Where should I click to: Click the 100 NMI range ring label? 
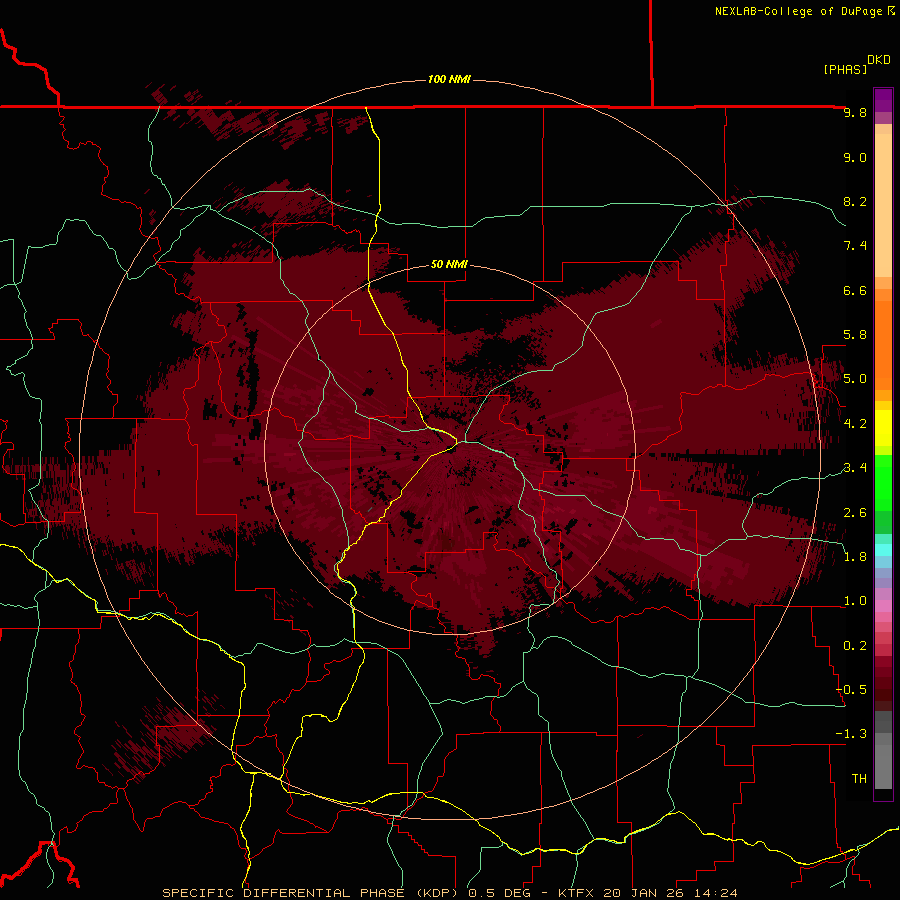tap(449, 79)
